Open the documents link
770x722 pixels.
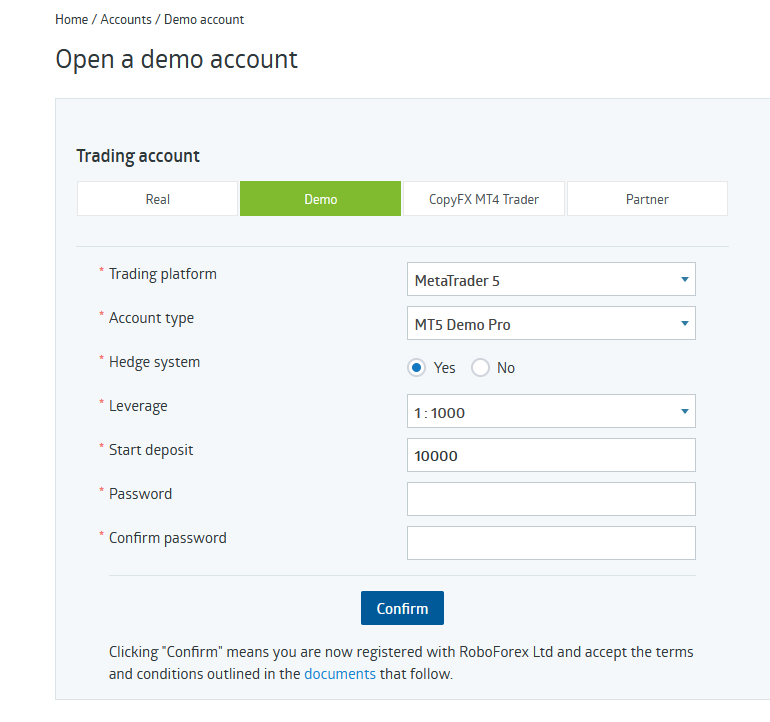pos(340,674)
